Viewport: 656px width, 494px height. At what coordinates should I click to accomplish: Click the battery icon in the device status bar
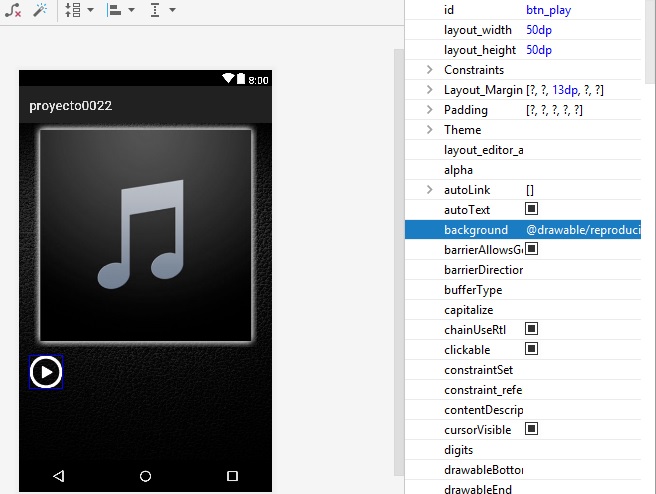click(x=240, y=79)
